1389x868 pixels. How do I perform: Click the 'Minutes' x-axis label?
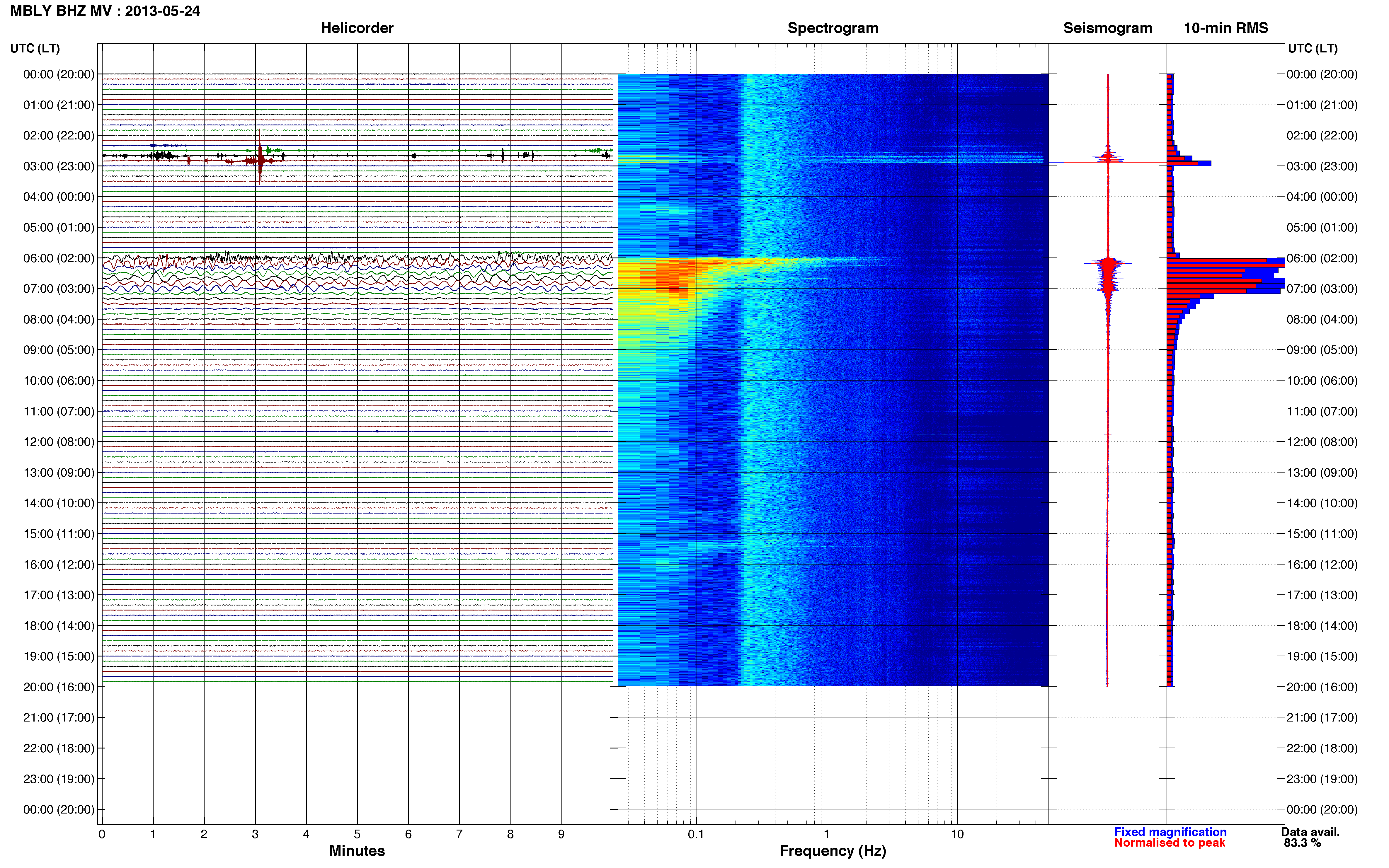point(357,851)
